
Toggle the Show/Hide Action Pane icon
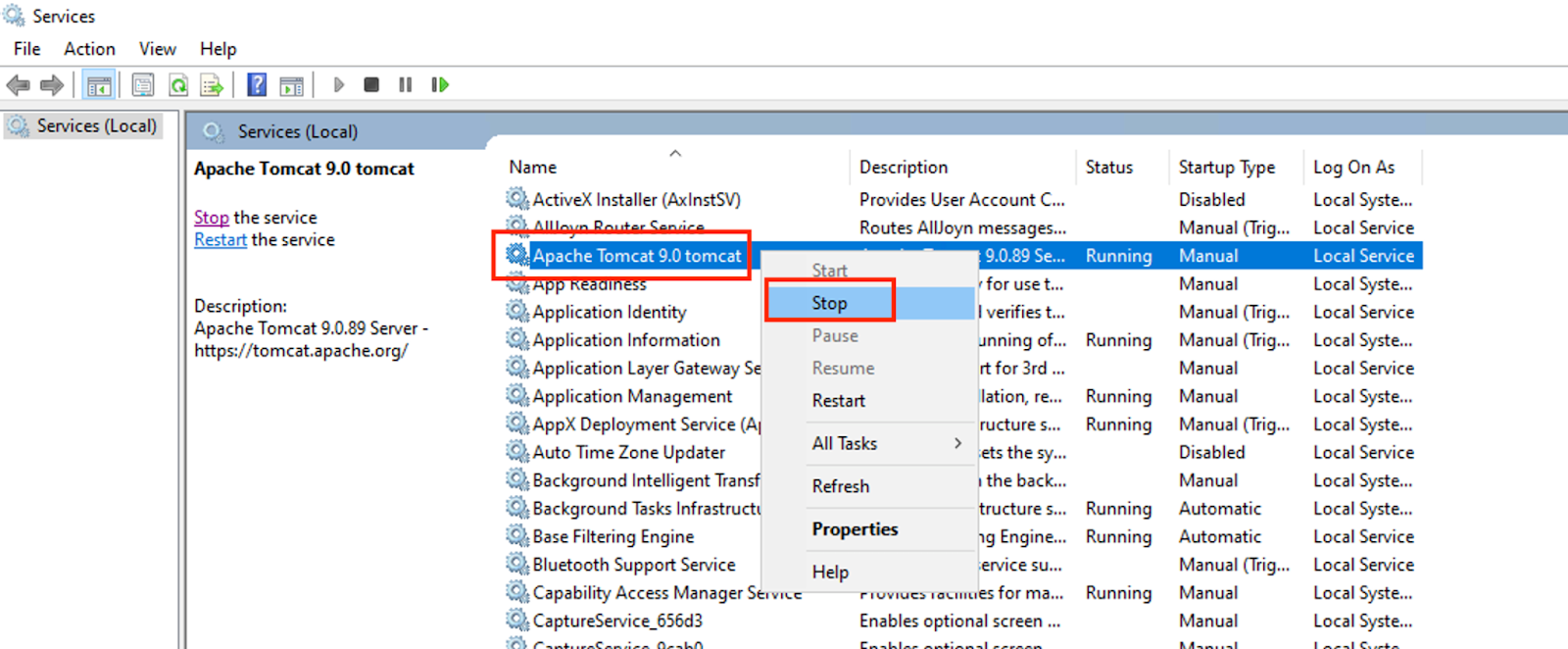click(x=291, y=85)
